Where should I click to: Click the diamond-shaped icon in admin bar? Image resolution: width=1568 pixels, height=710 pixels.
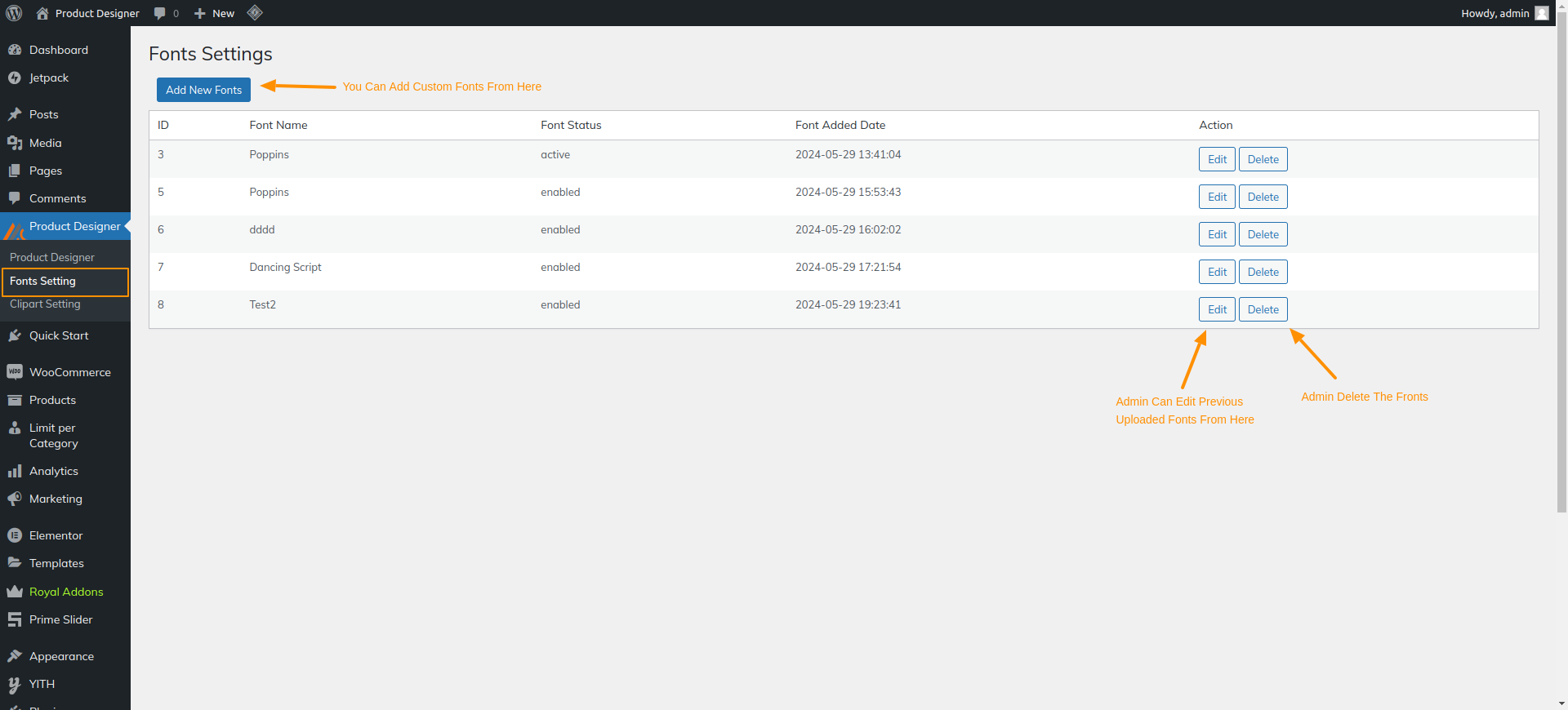255,12
